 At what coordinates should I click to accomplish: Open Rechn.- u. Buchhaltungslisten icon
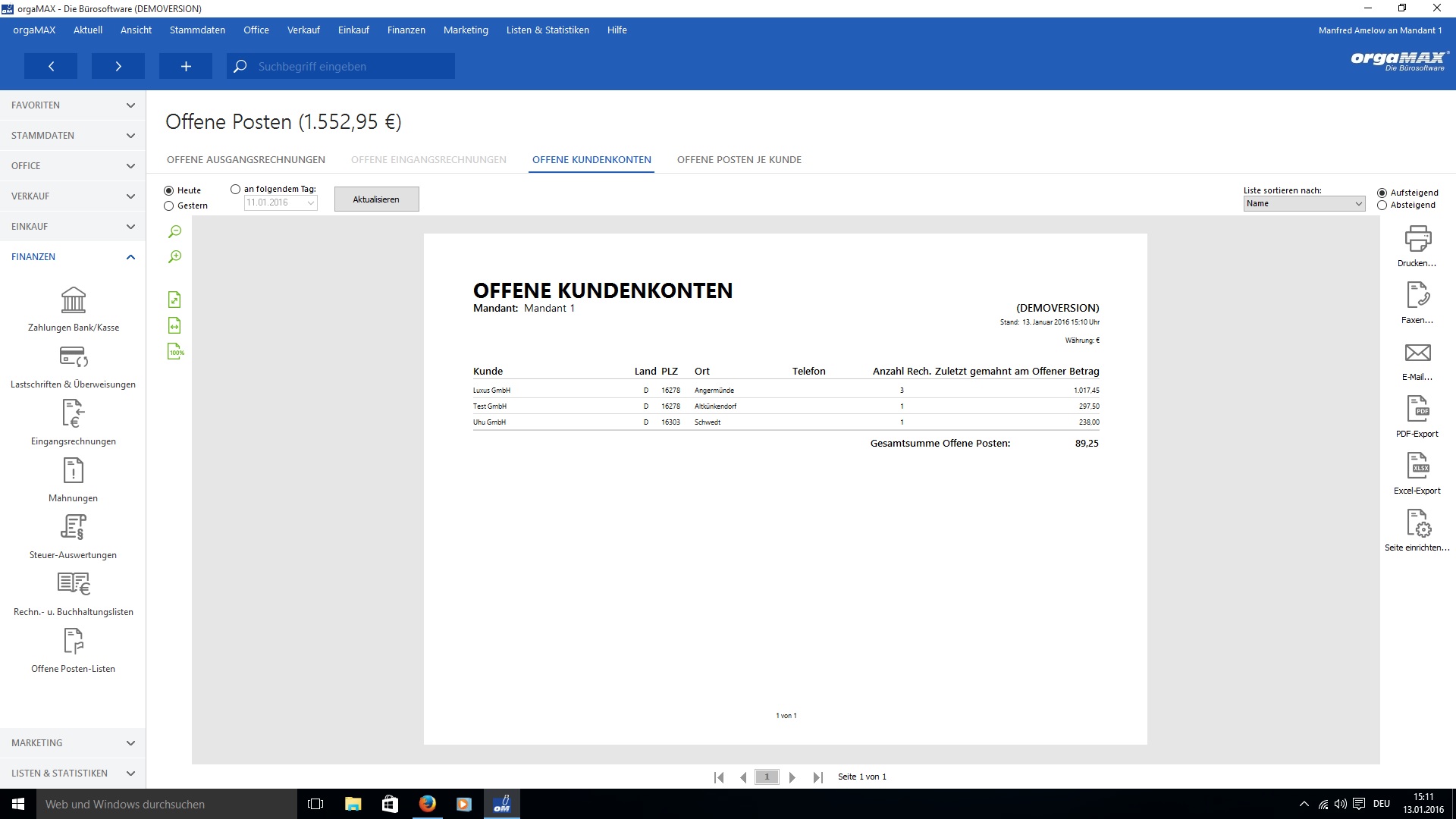click(74, 583)
